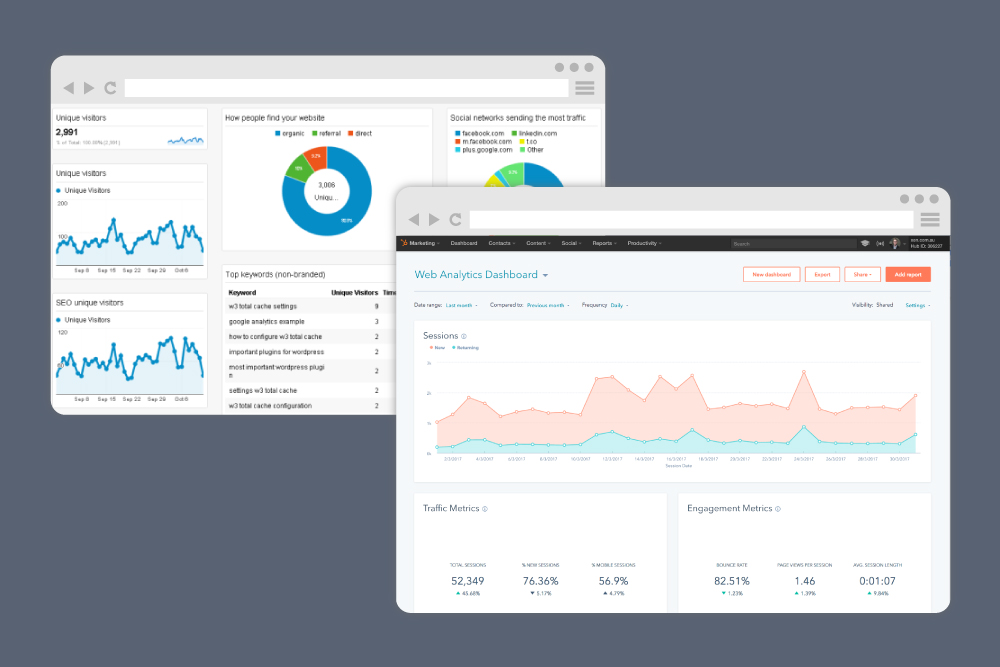Click the % New Sessions value 76.36%

click(x=541, y=582)
